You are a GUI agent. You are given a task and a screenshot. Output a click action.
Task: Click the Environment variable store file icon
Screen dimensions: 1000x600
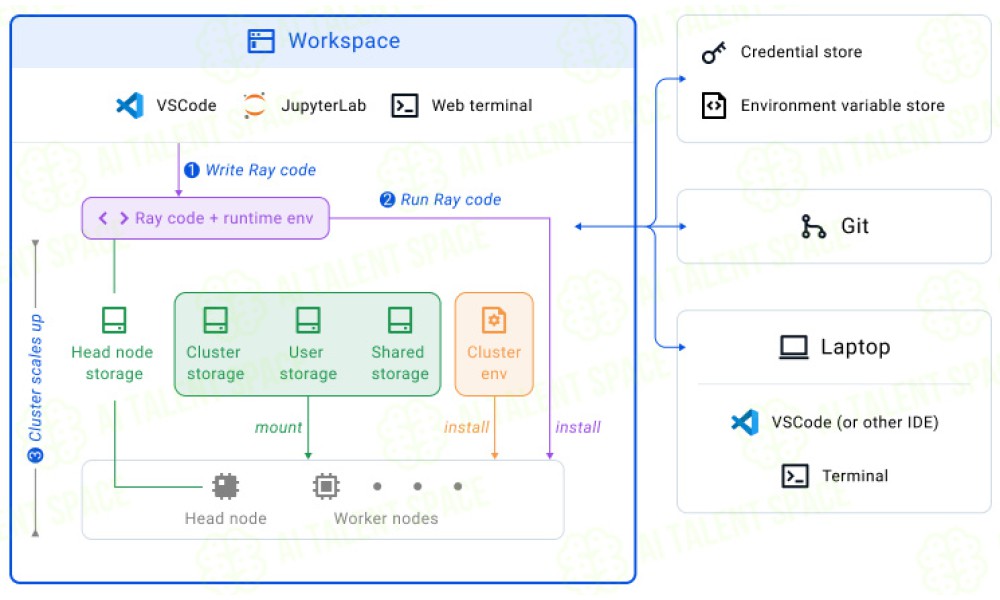coord(714,105)
